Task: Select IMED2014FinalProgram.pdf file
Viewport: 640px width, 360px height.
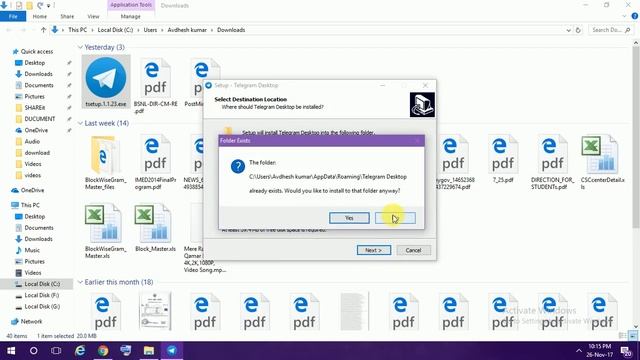Action: point(156,162)
